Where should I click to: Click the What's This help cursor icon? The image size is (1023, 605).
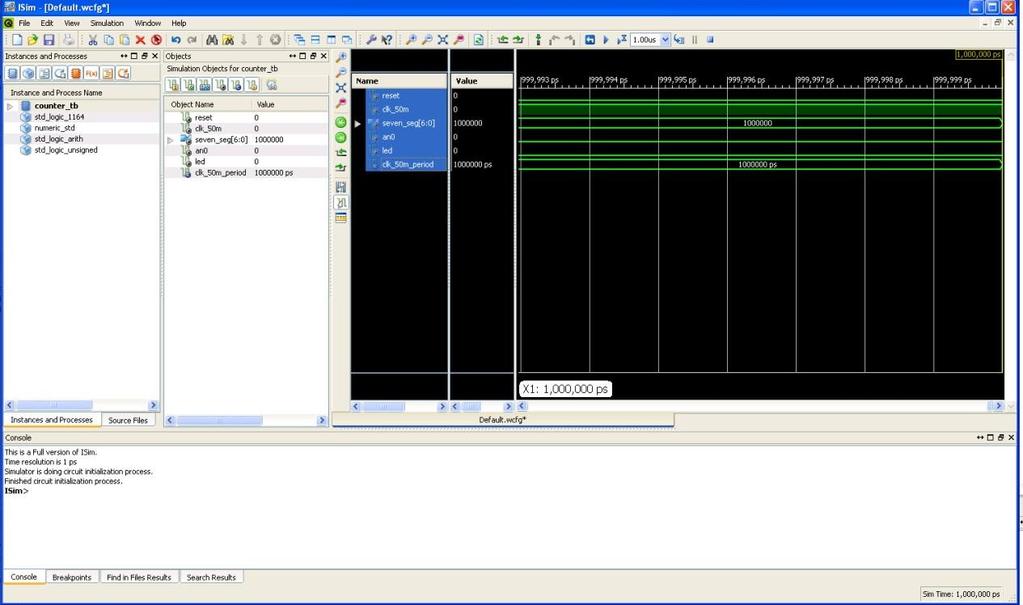[387, 40]
